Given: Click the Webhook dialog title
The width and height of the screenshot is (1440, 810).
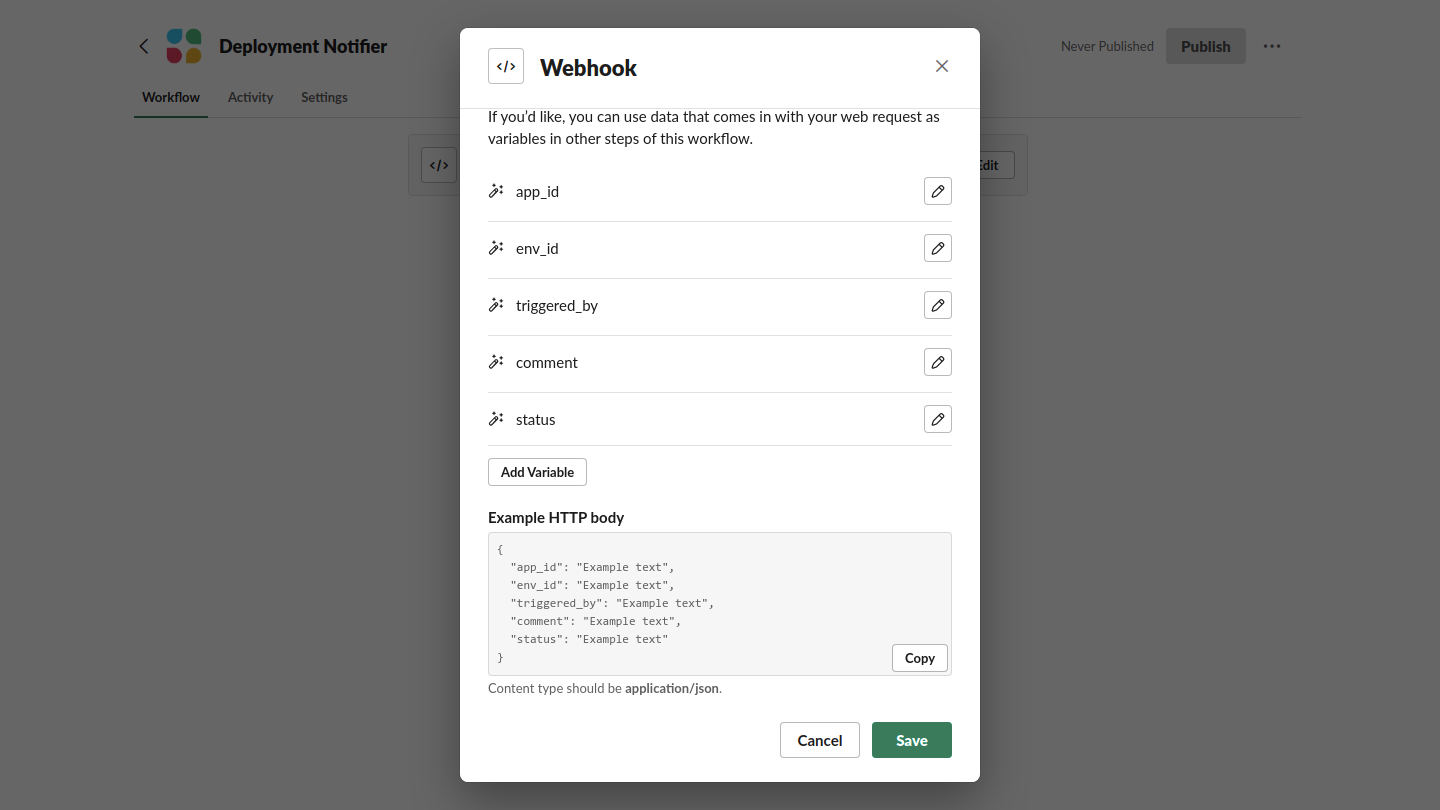Looking at the screenshot, I should point(588,67).
